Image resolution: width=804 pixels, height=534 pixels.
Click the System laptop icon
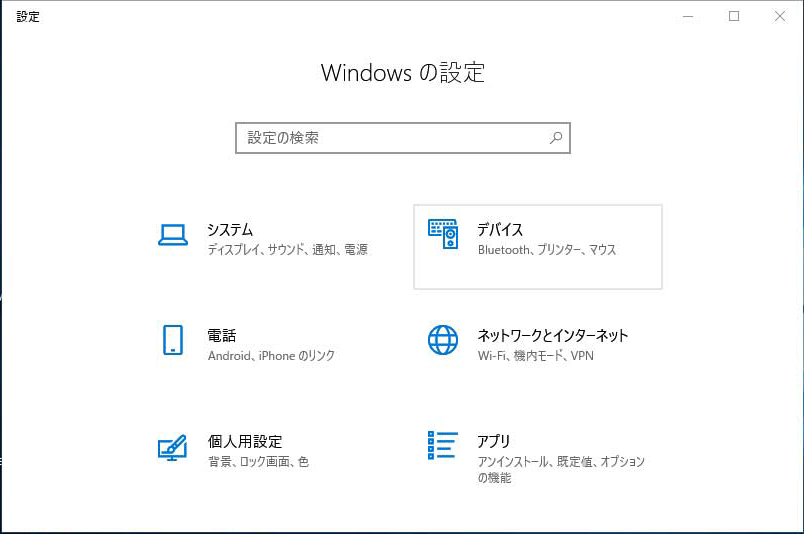click(173, 235)
